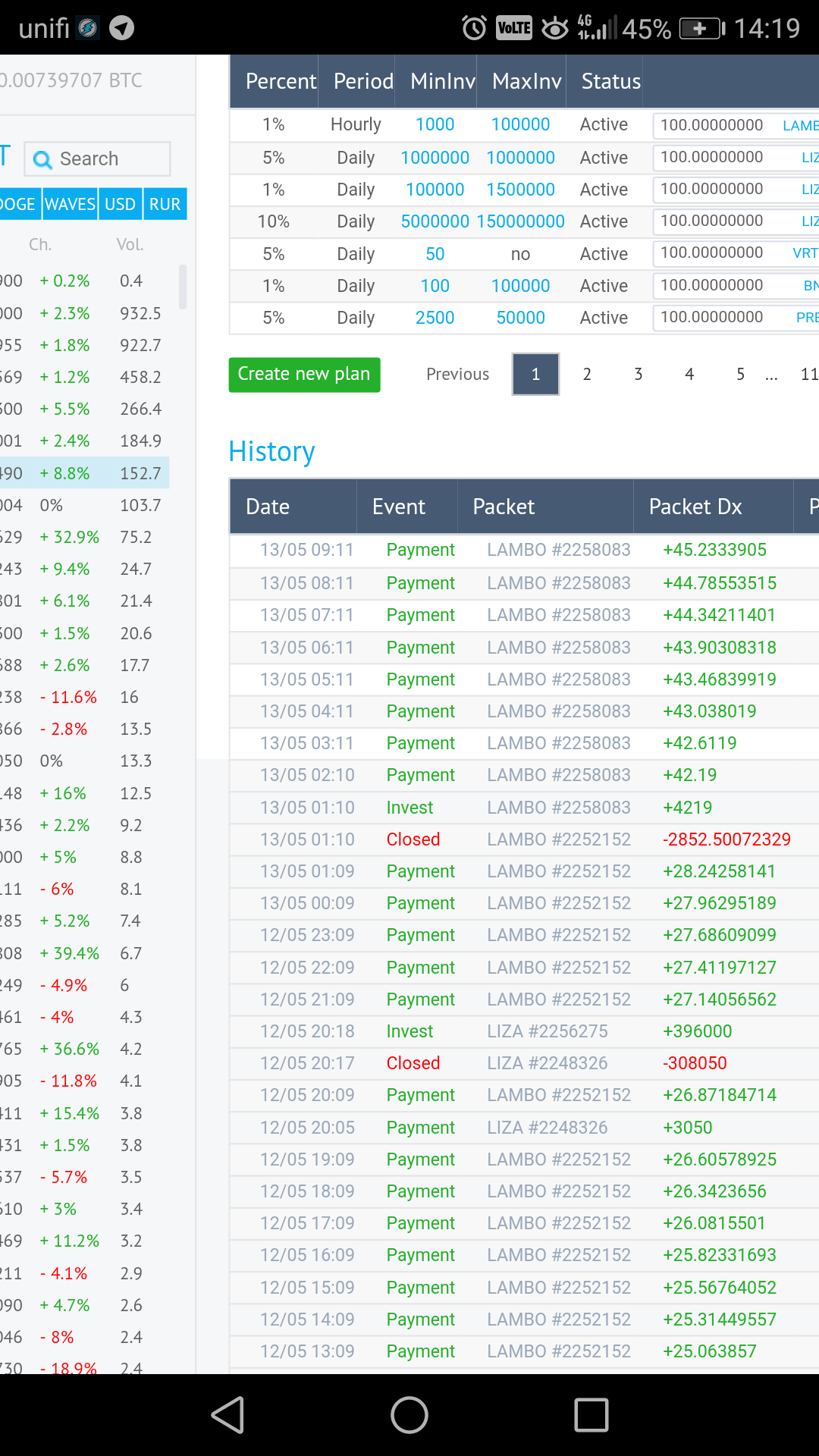Tap the battery charging status icon
The image size is (819, 1456).
pyautogui.click(x=702, y=29)
